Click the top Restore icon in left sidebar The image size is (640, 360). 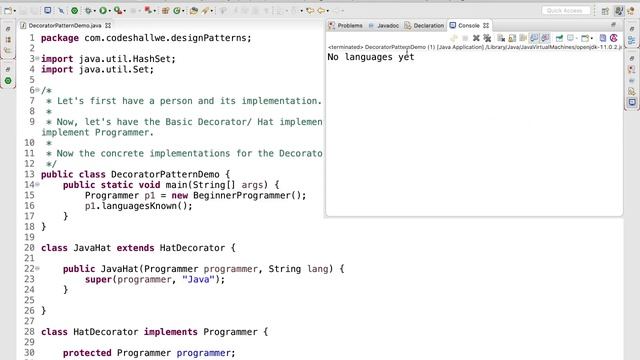pos(8,29)
